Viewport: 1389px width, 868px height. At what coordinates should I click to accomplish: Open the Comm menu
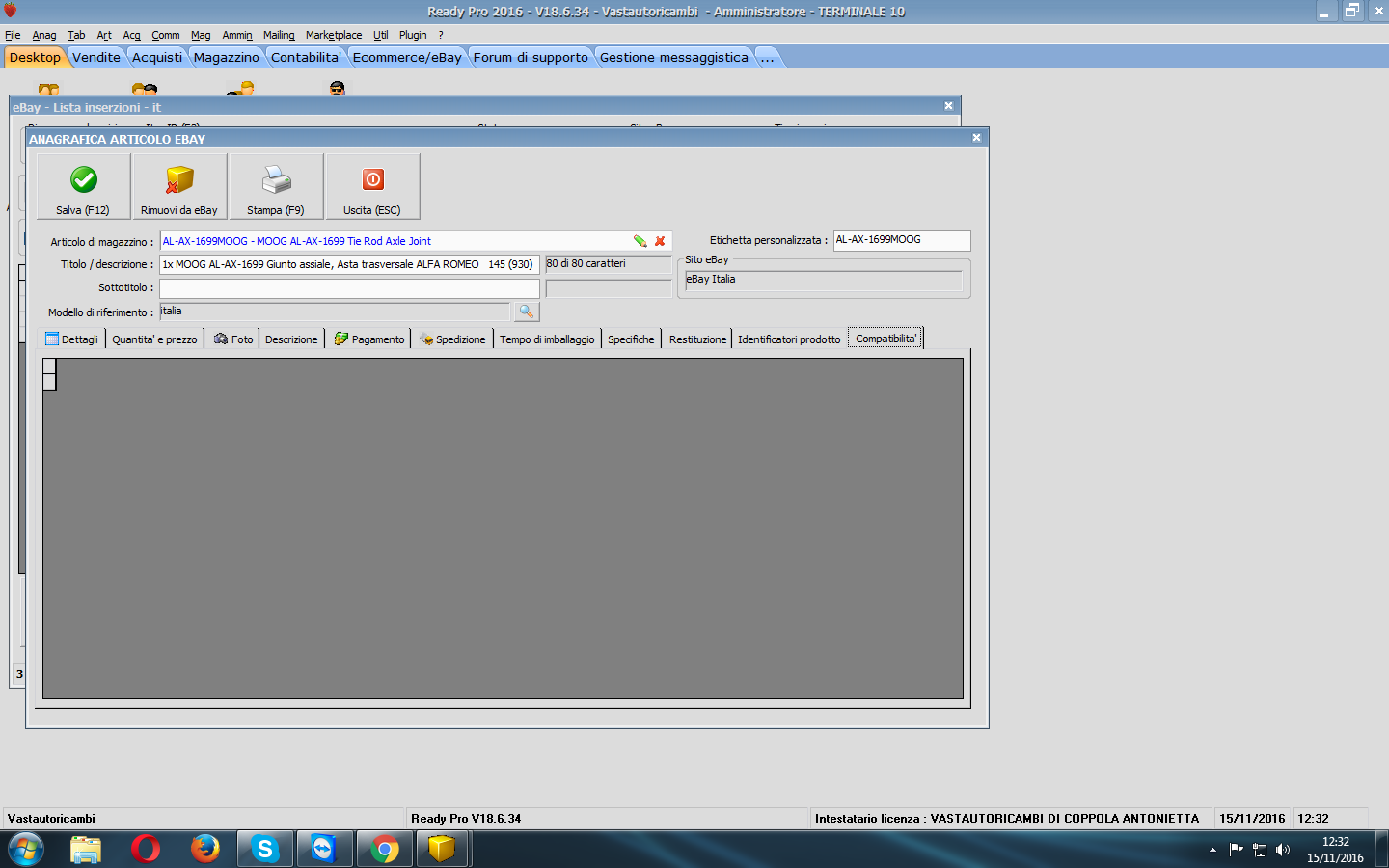click(166, 35)
